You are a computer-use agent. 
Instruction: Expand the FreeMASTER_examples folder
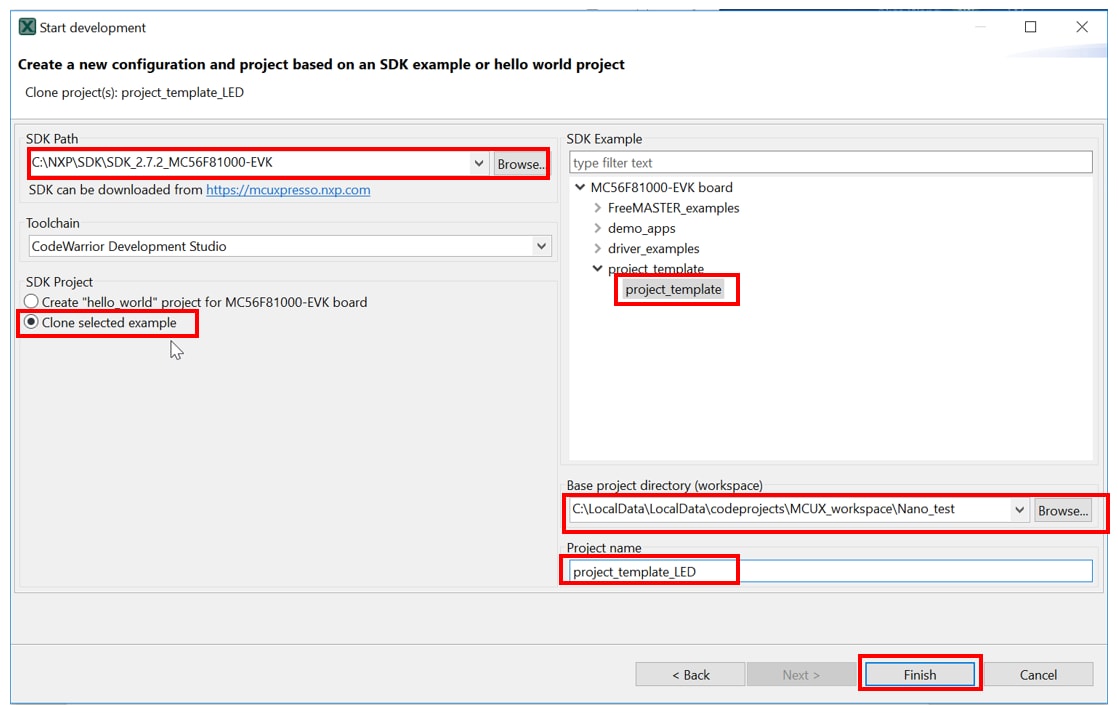click(598, 208)
